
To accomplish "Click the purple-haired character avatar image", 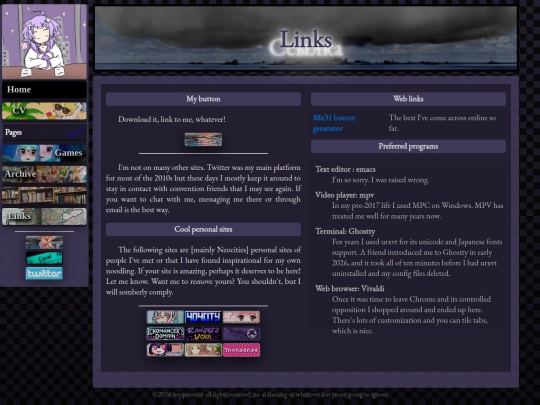I will (x=44, y=41).
